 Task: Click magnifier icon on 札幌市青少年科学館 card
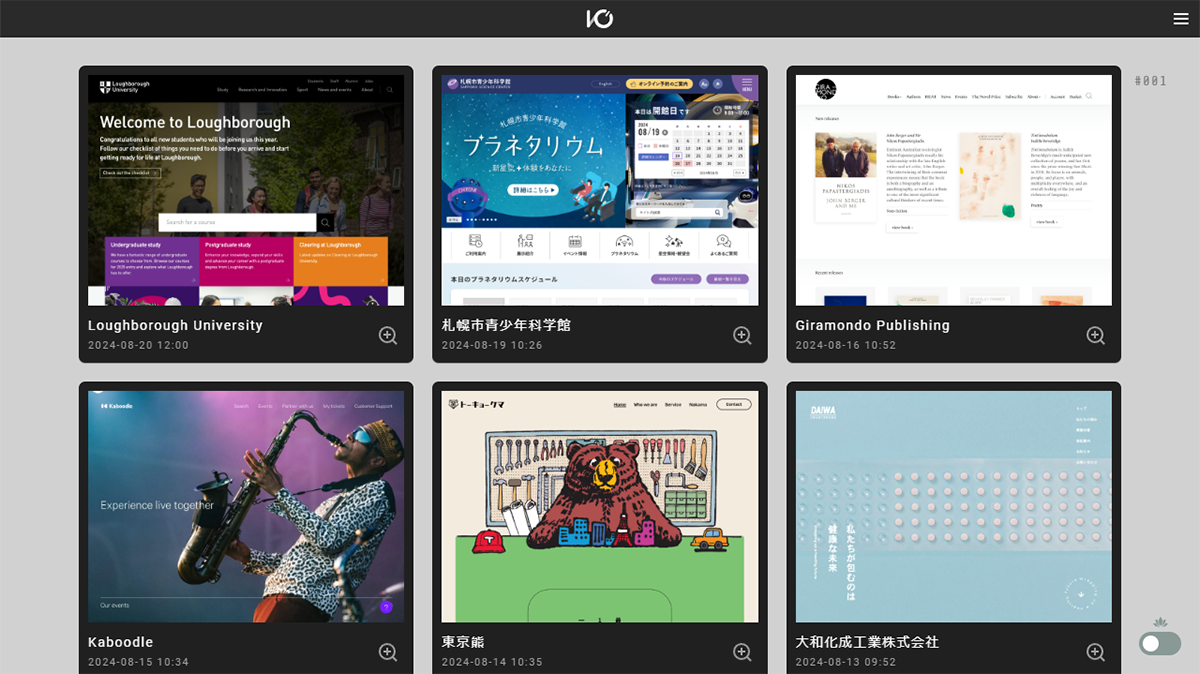coord(742,336)
